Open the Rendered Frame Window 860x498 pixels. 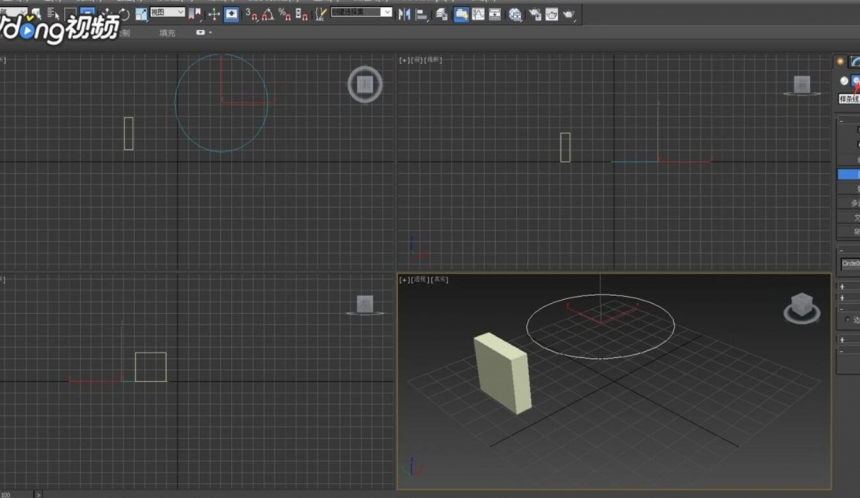(552, 15)
